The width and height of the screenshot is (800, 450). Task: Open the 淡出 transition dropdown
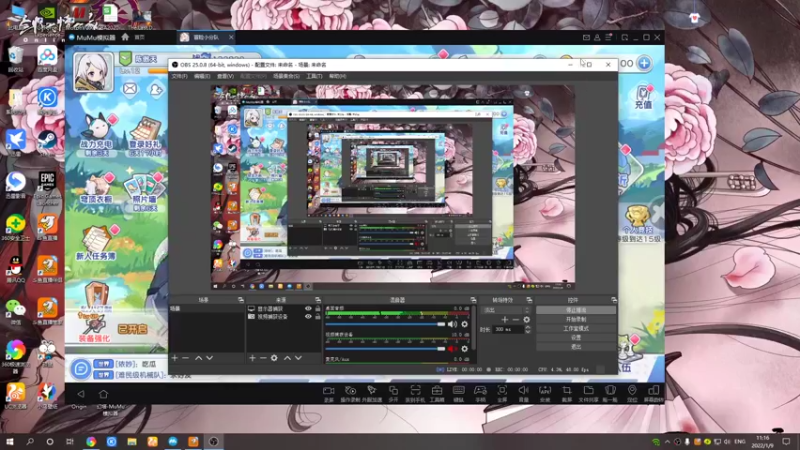pos(506,310)
